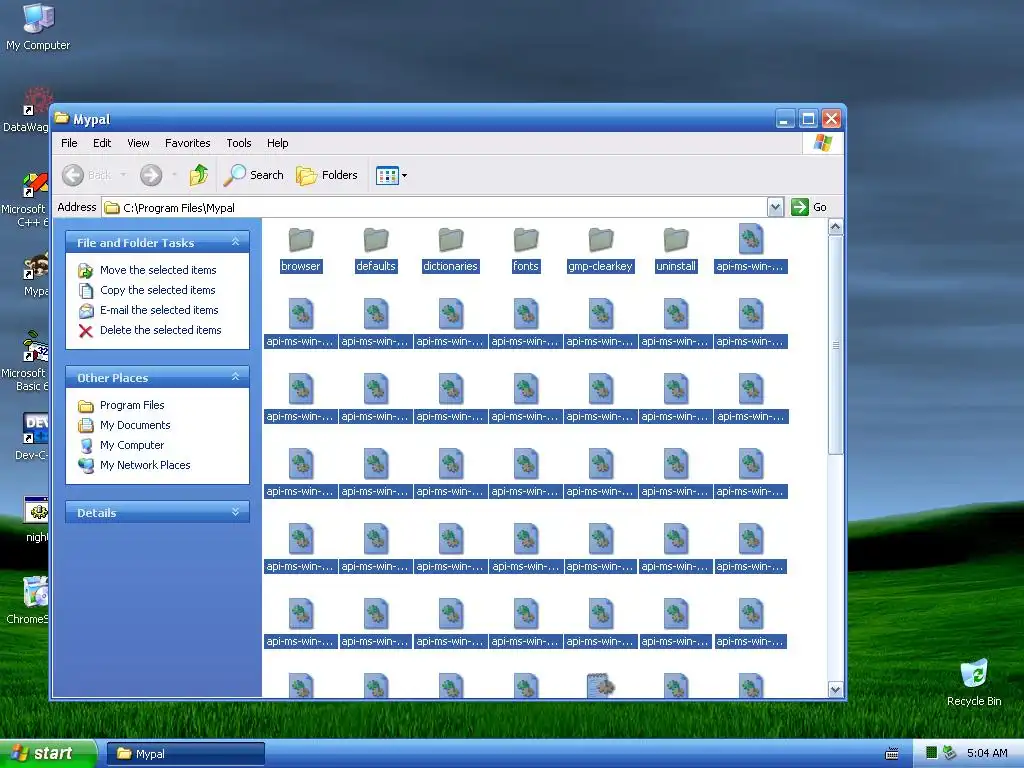Select the api-ms-win file beside uninstall folder
Screen dimensions: 1024x768
coord(750,249)
